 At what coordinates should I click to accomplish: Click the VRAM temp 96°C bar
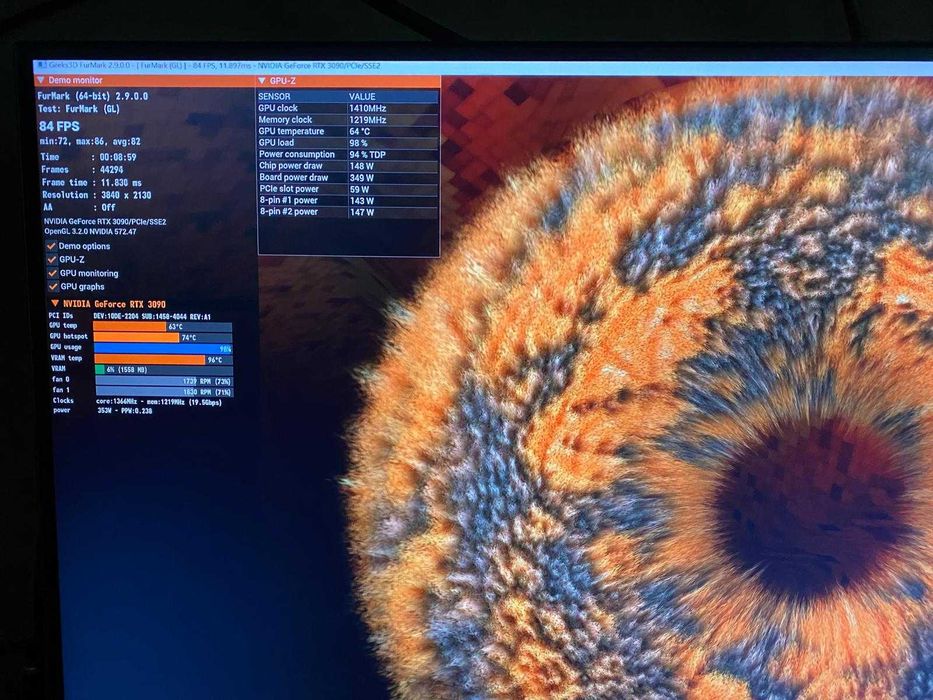(164, 360)
